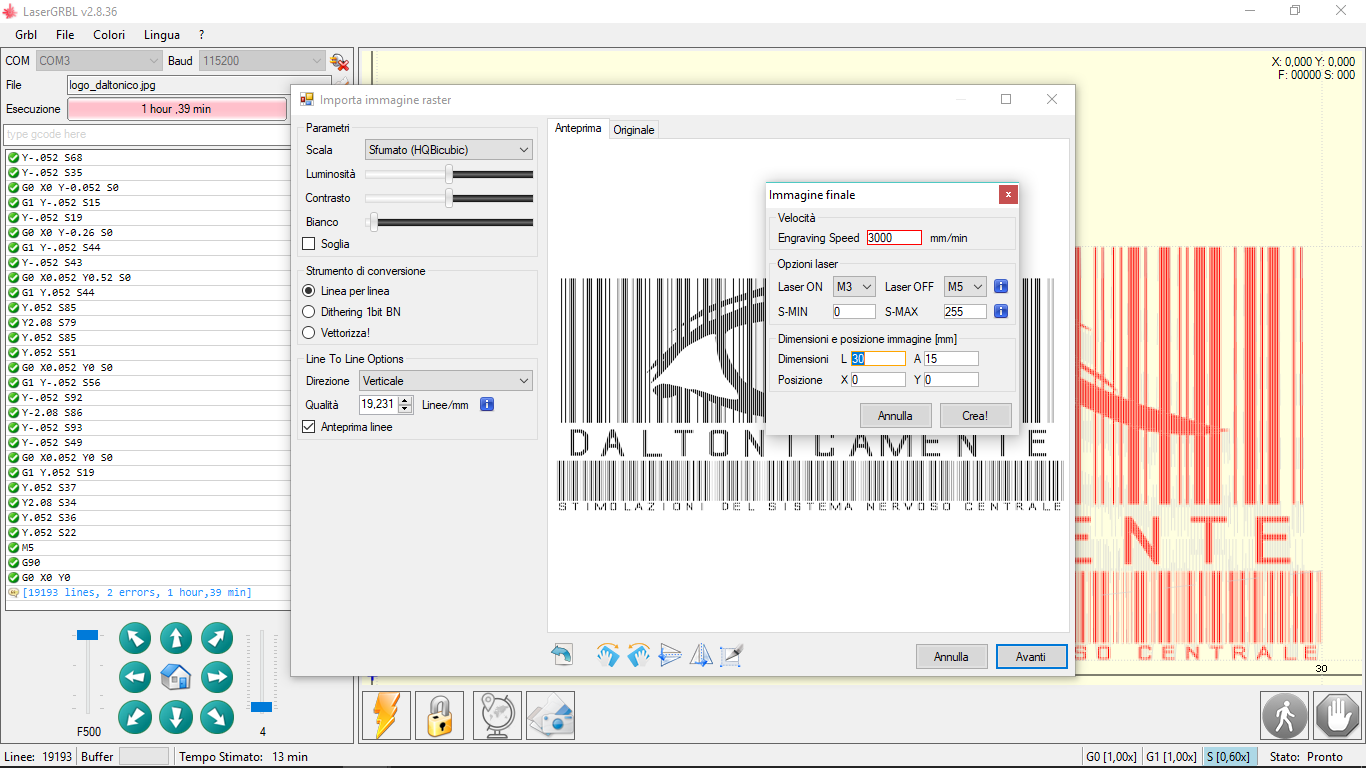
Task: Click the padlock unlock icon
Action: click(x=439, y=715)
